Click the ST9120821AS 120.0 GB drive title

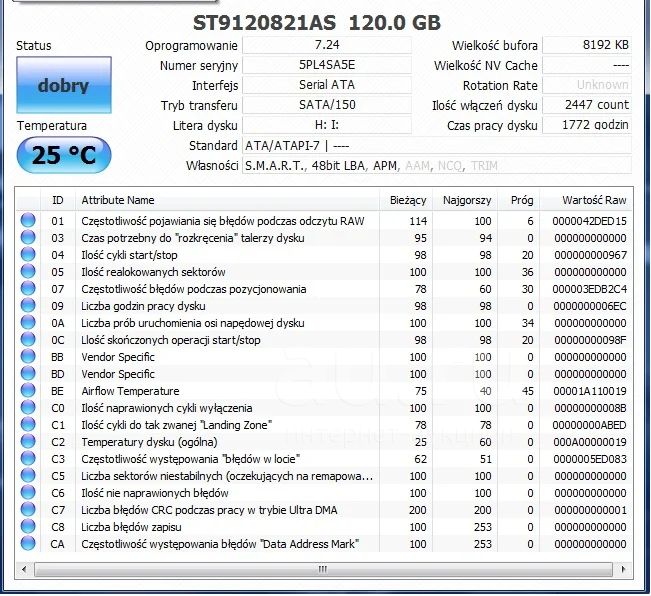click(x=317, y=22)
